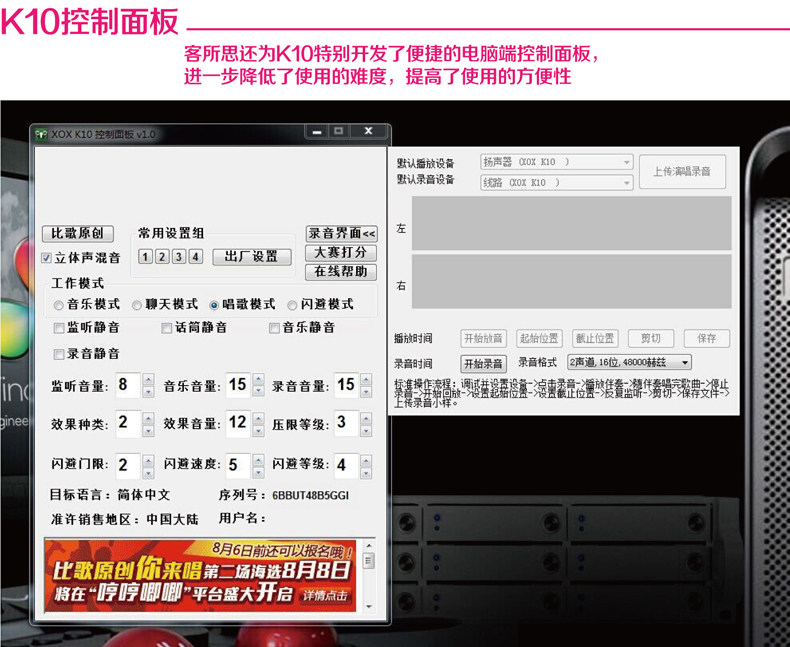Click 开始放音 playback button
This screenshot has width=790, height=647.
coord(483,338)
